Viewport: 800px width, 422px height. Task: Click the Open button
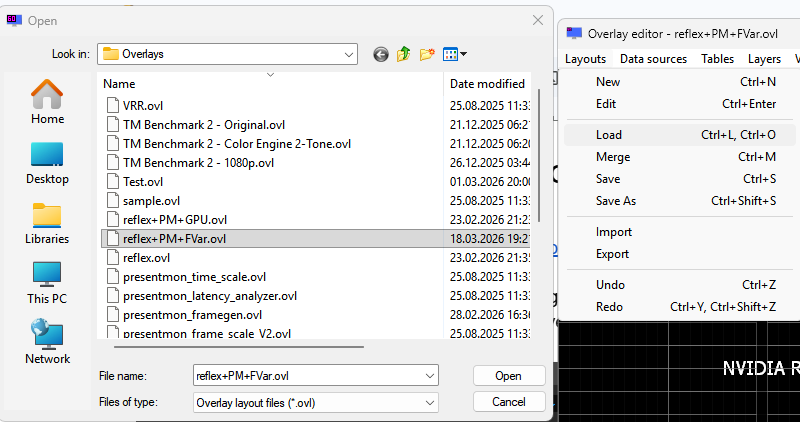tap(509, 376)
